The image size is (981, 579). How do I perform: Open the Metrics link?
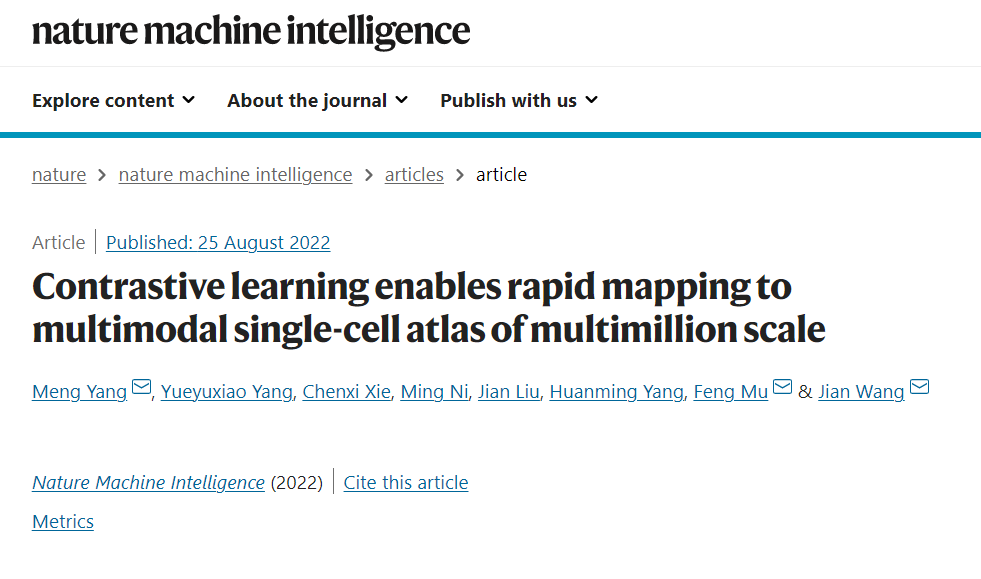tap(63, 521)
